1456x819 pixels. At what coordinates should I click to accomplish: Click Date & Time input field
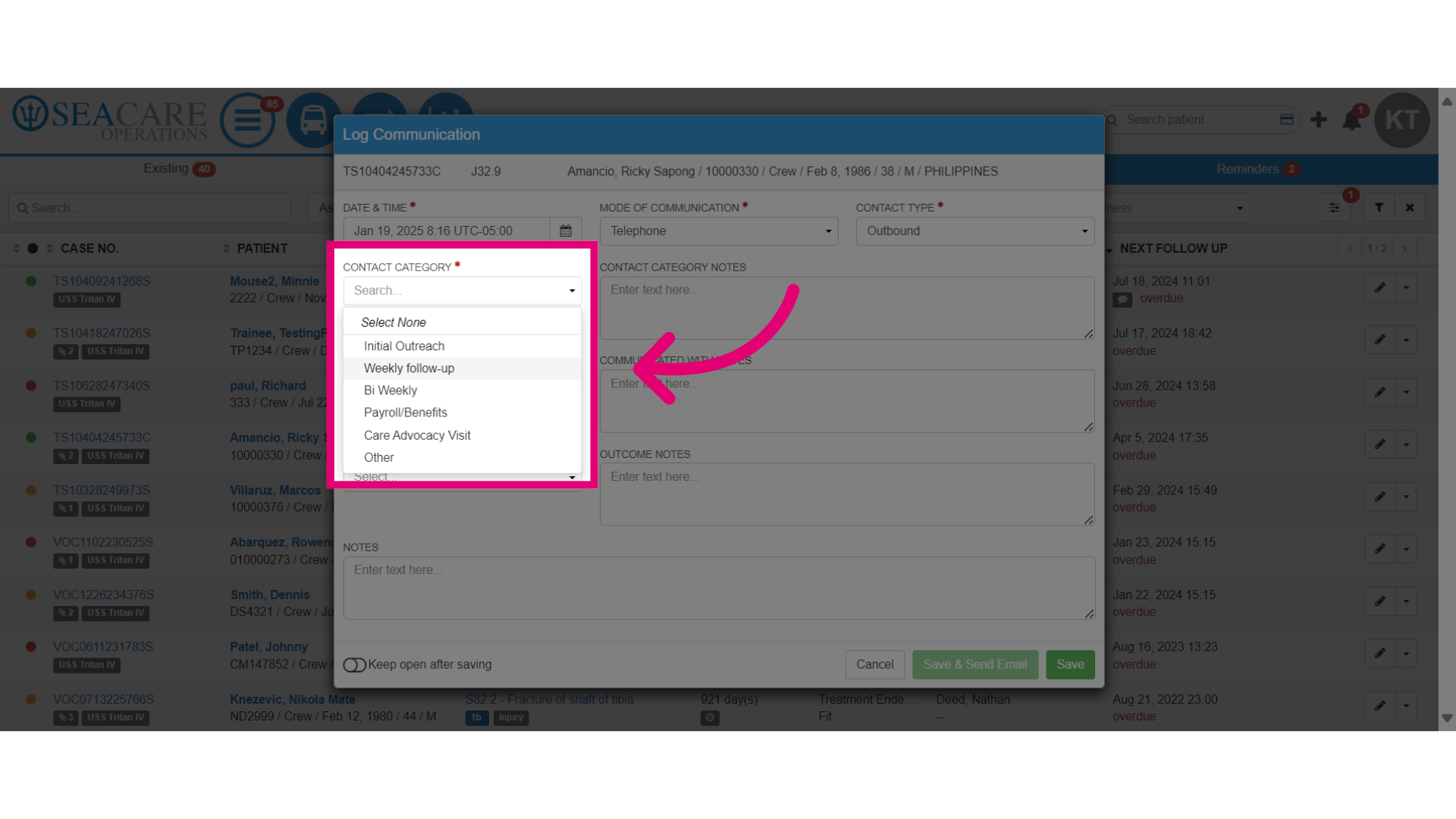(x=447, y=231)
